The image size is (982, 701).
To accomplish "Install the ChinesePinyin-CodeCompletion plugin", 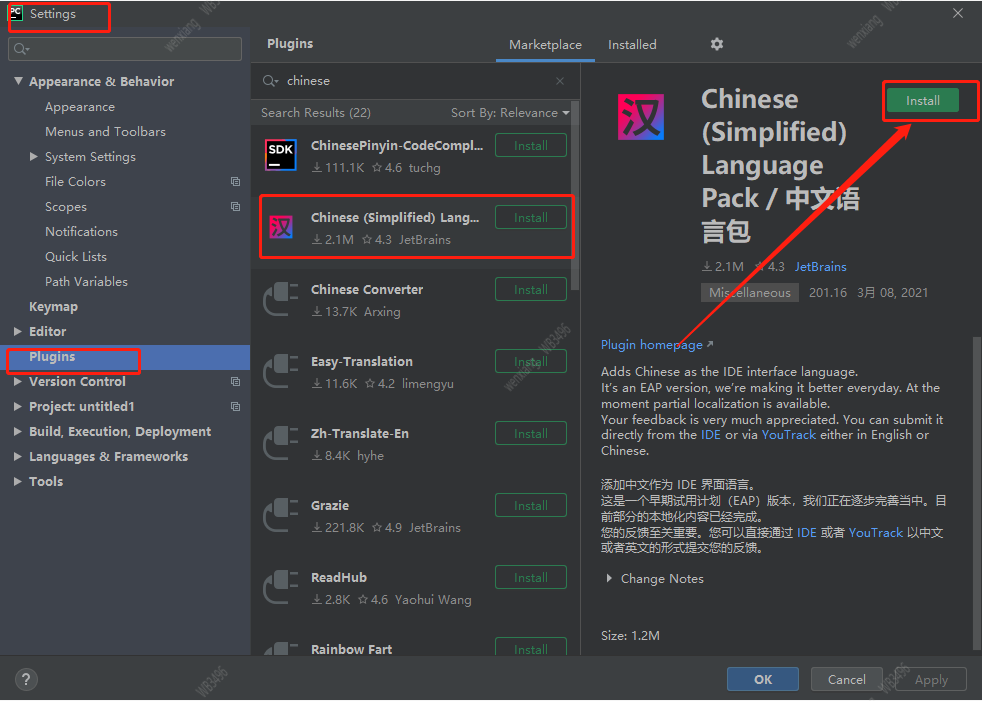I will pyautogui.click(x=530, y=145).
